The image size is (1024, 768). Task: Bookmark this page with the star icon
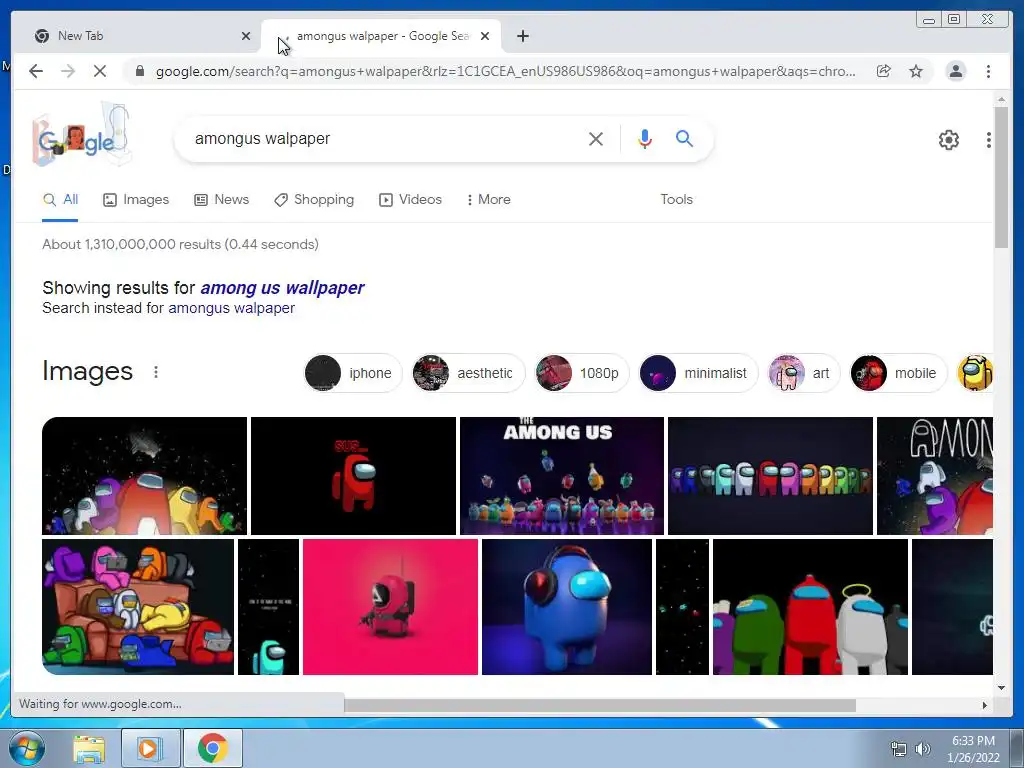tap(916, 71)
